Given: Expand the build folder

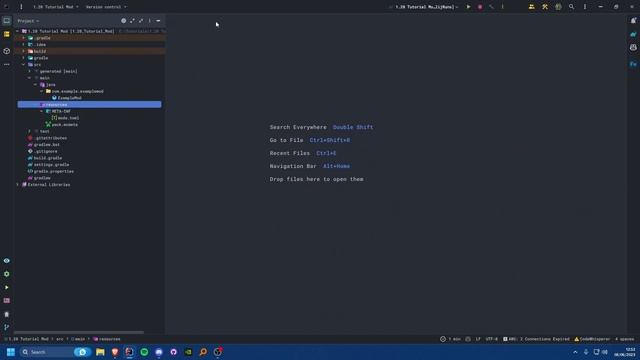Looking at the screenshot, I should (x=24, y=51).
